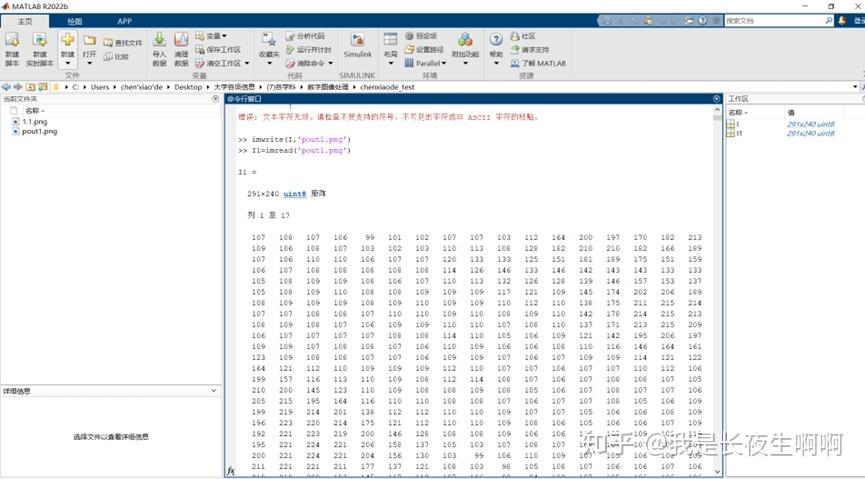Viewport: 865px width, 479px height.
Task: Open the Add-Ons (附加功能) icon
Action: pos(465,41)
